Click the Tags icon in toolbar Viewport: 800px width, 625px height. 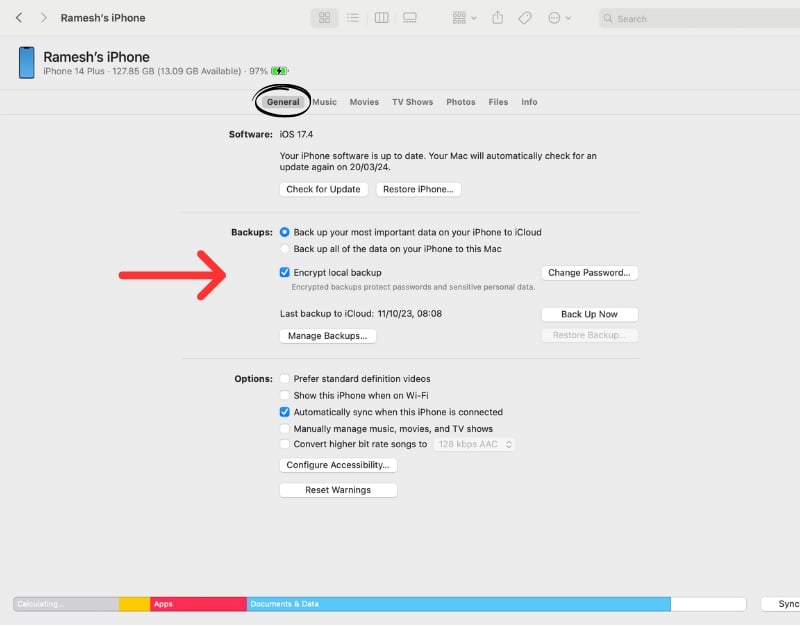coord(525,18)
